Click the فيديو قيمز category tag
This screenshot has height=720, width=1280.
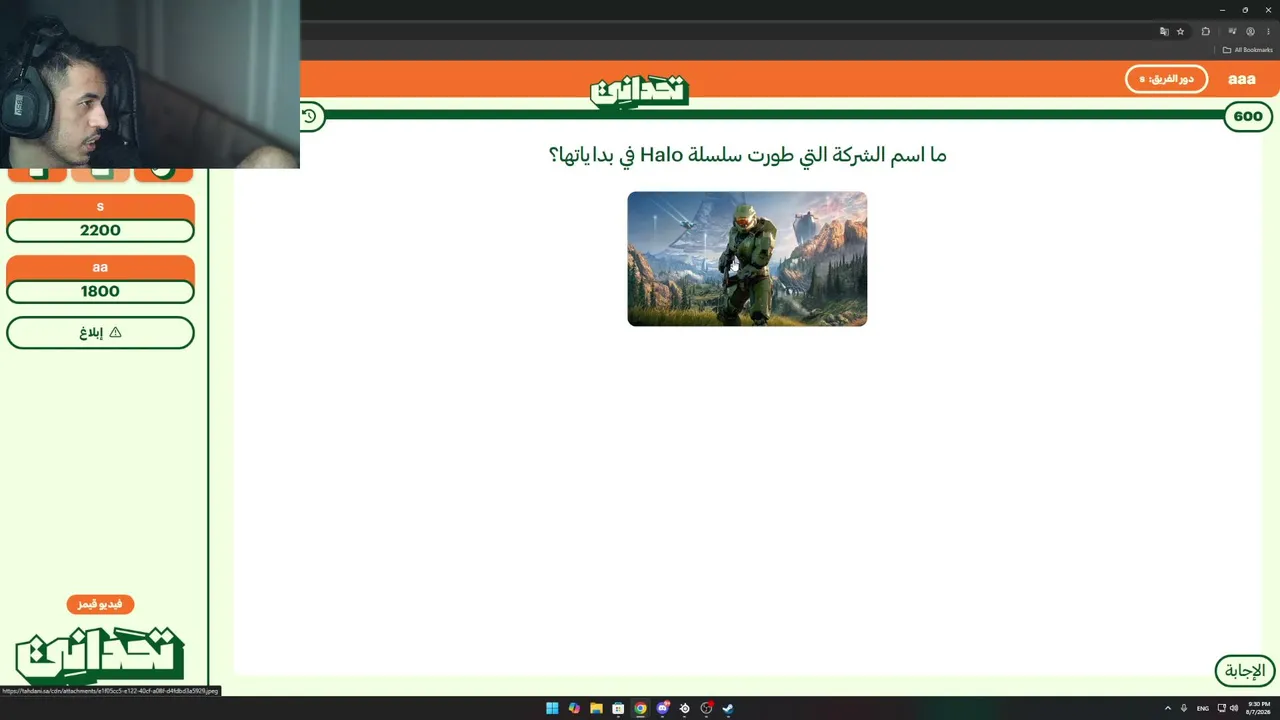coord(100,604)
